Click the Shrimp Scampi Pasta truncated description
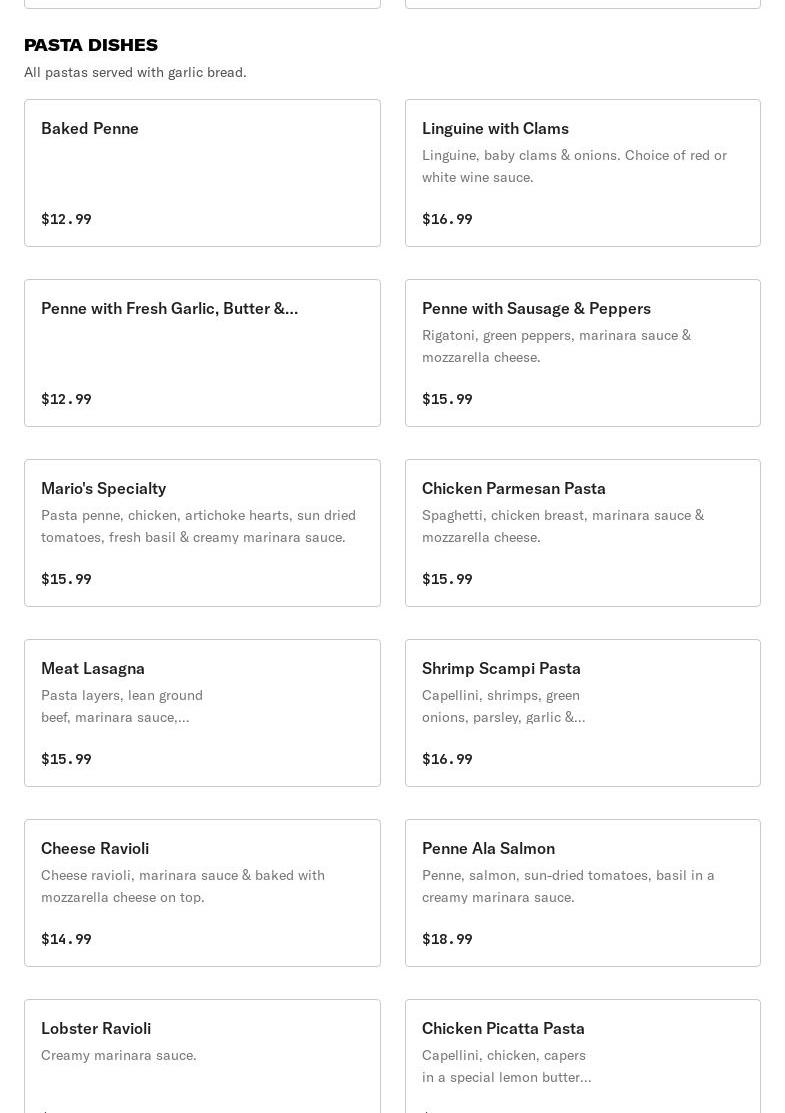 coord(503,706)
